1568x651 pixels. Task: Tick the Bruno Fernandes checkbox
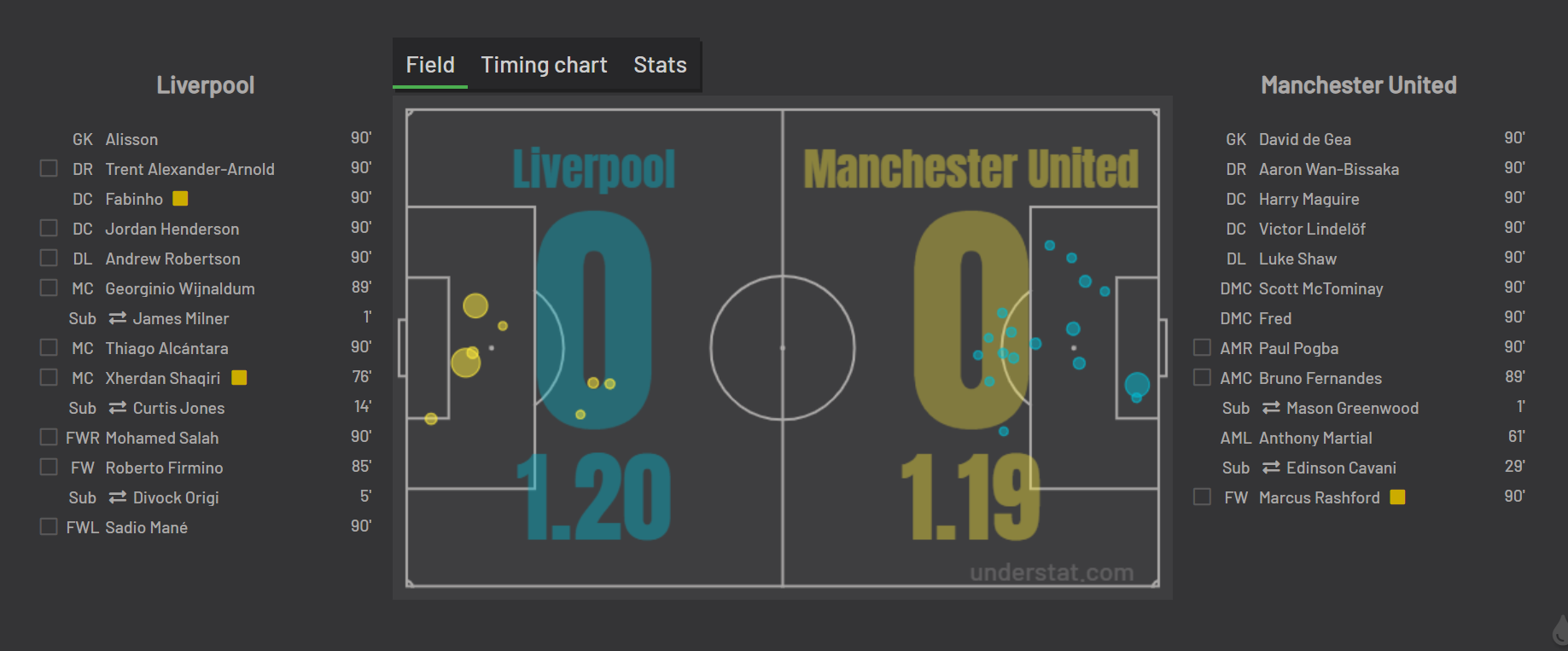(x=1202, y=377)
